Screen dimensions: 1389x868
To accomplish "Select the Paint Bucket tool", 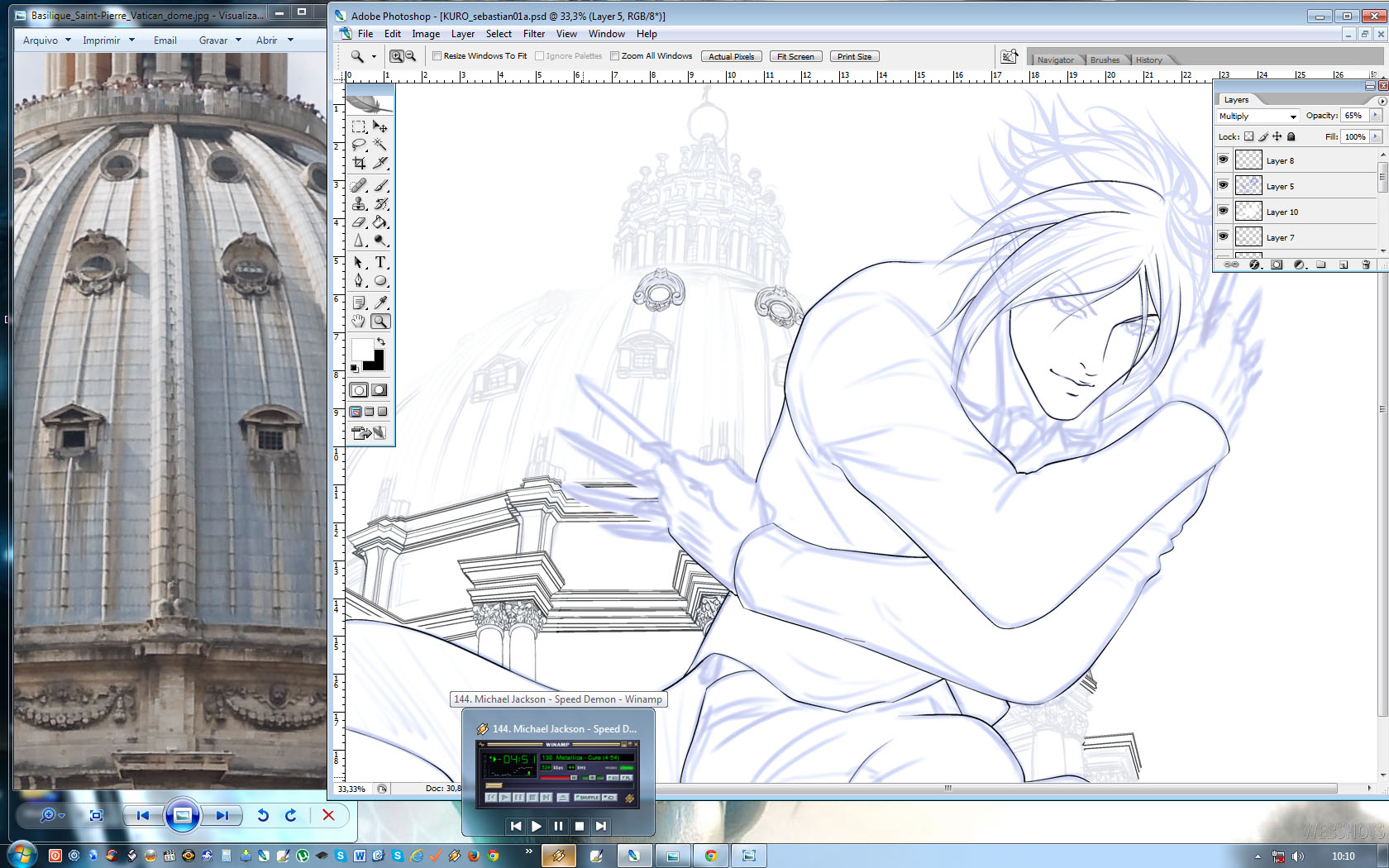I will 379,222.
